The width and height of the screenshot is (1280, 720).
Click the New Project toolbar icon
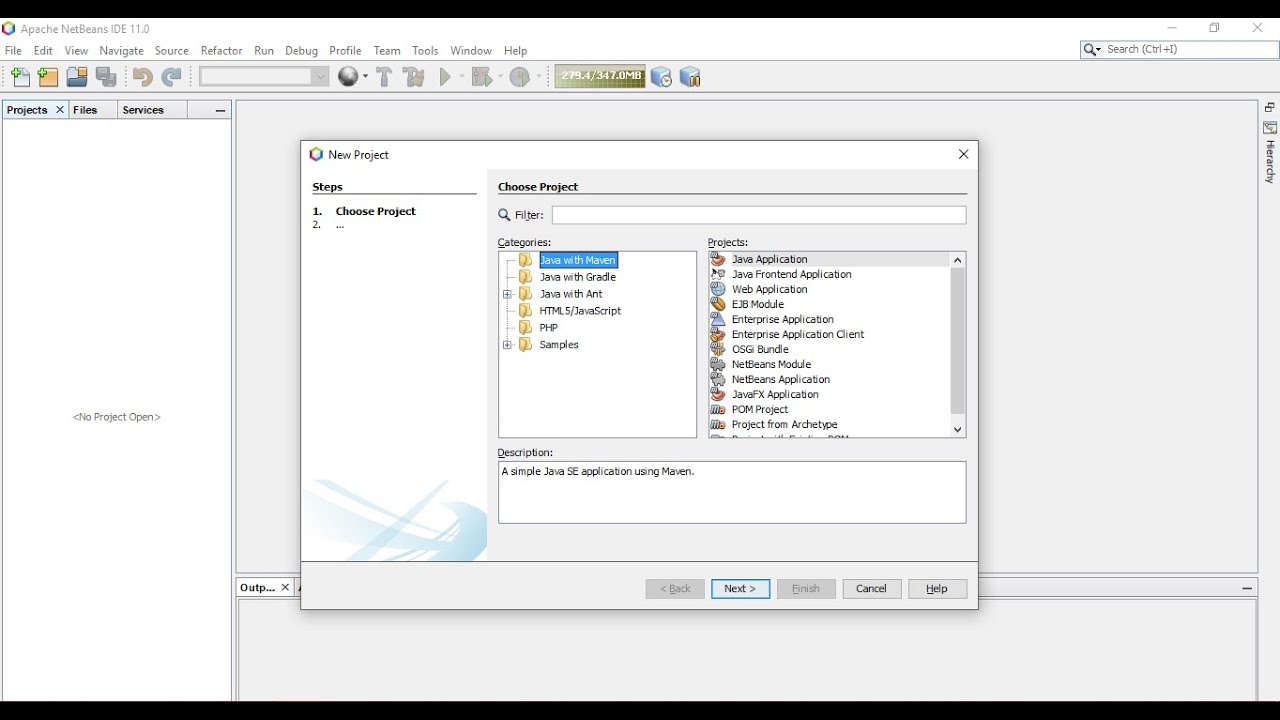click(x=48, y=77)
